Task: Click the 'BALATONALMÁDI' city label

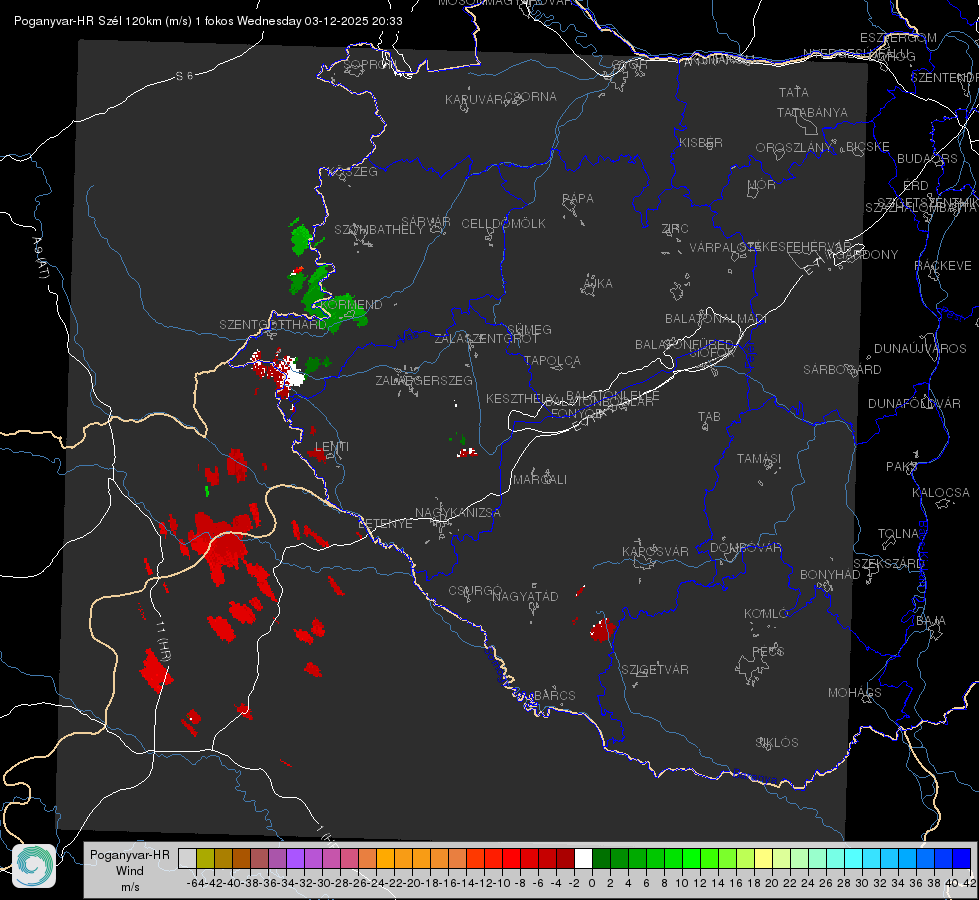Action: pos(716,319)
